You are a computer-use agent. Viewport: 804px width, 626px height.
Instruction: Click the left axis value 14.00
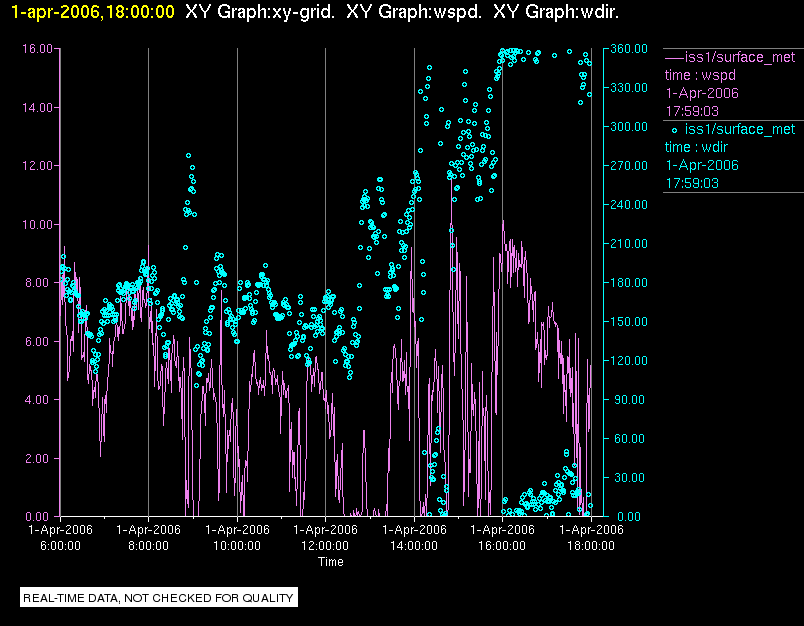pos(37,108)
